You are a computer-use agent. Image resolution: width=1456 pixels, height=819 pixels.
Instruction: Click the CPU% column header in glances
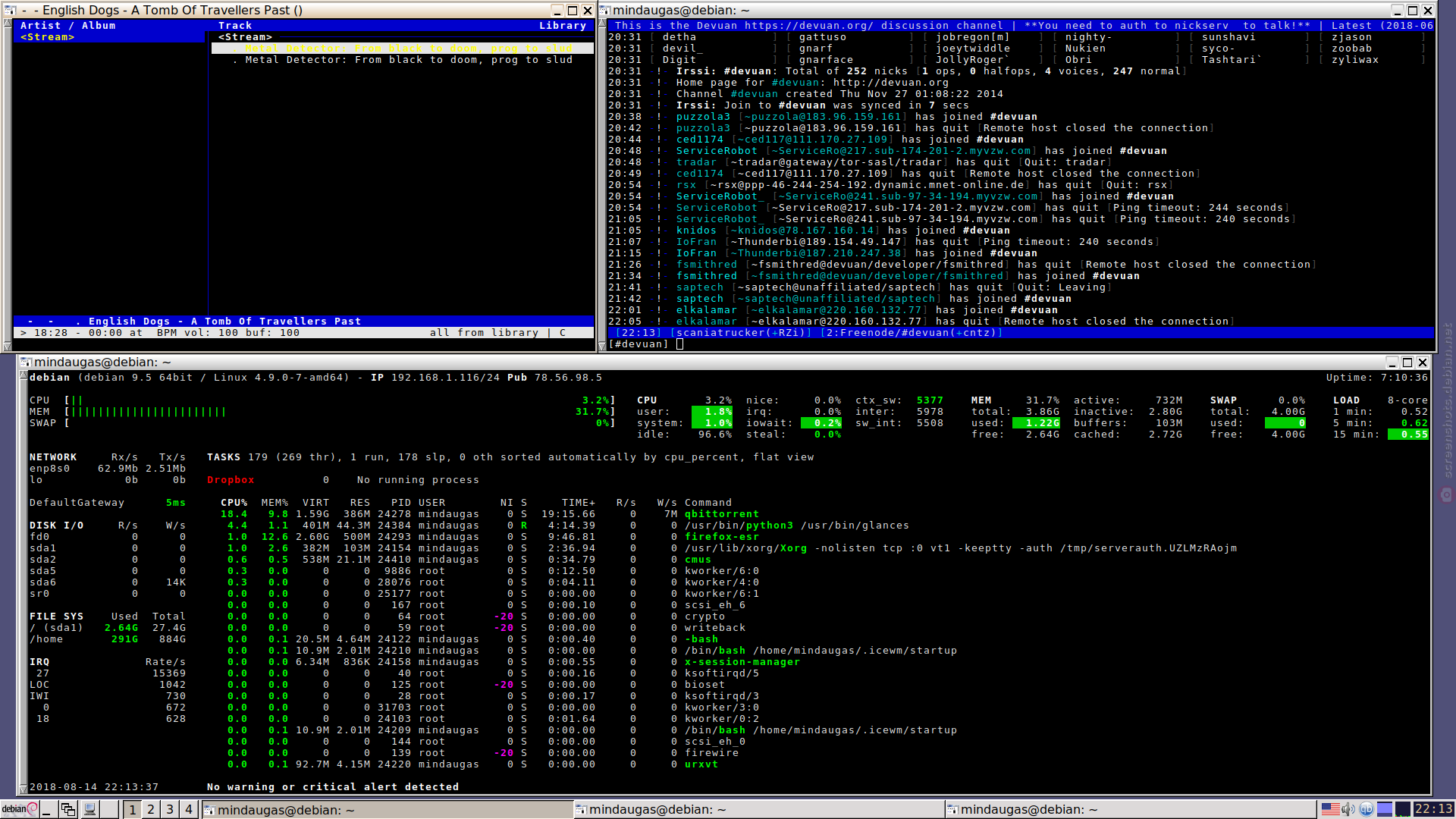pyautogui.click(x=234, y=502)
